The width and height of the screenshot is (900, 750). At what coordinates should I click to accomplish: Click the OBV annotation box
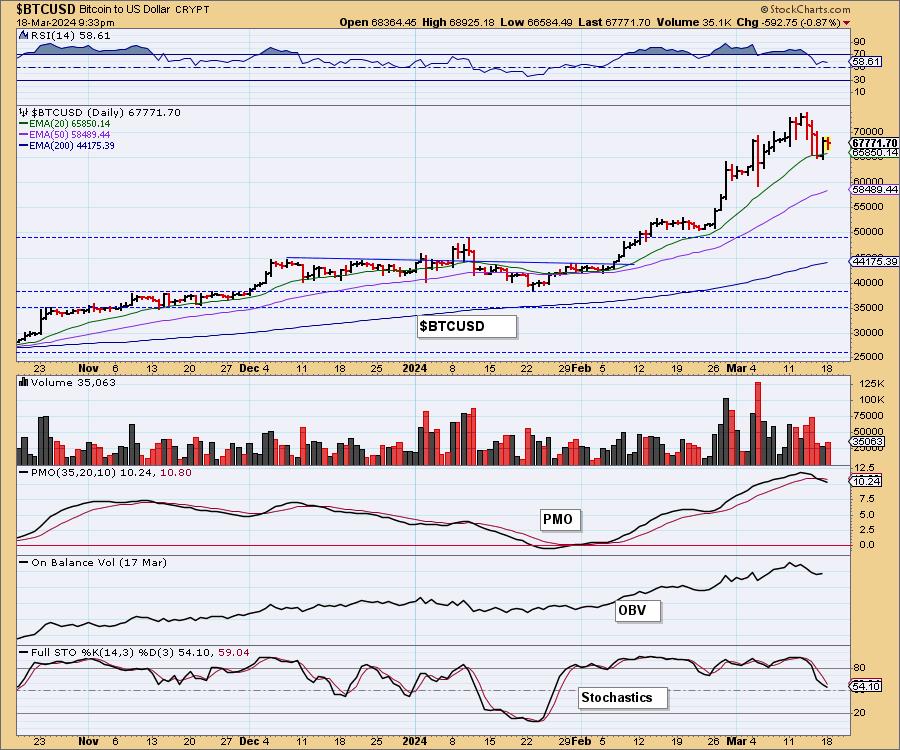coord(638,611)
